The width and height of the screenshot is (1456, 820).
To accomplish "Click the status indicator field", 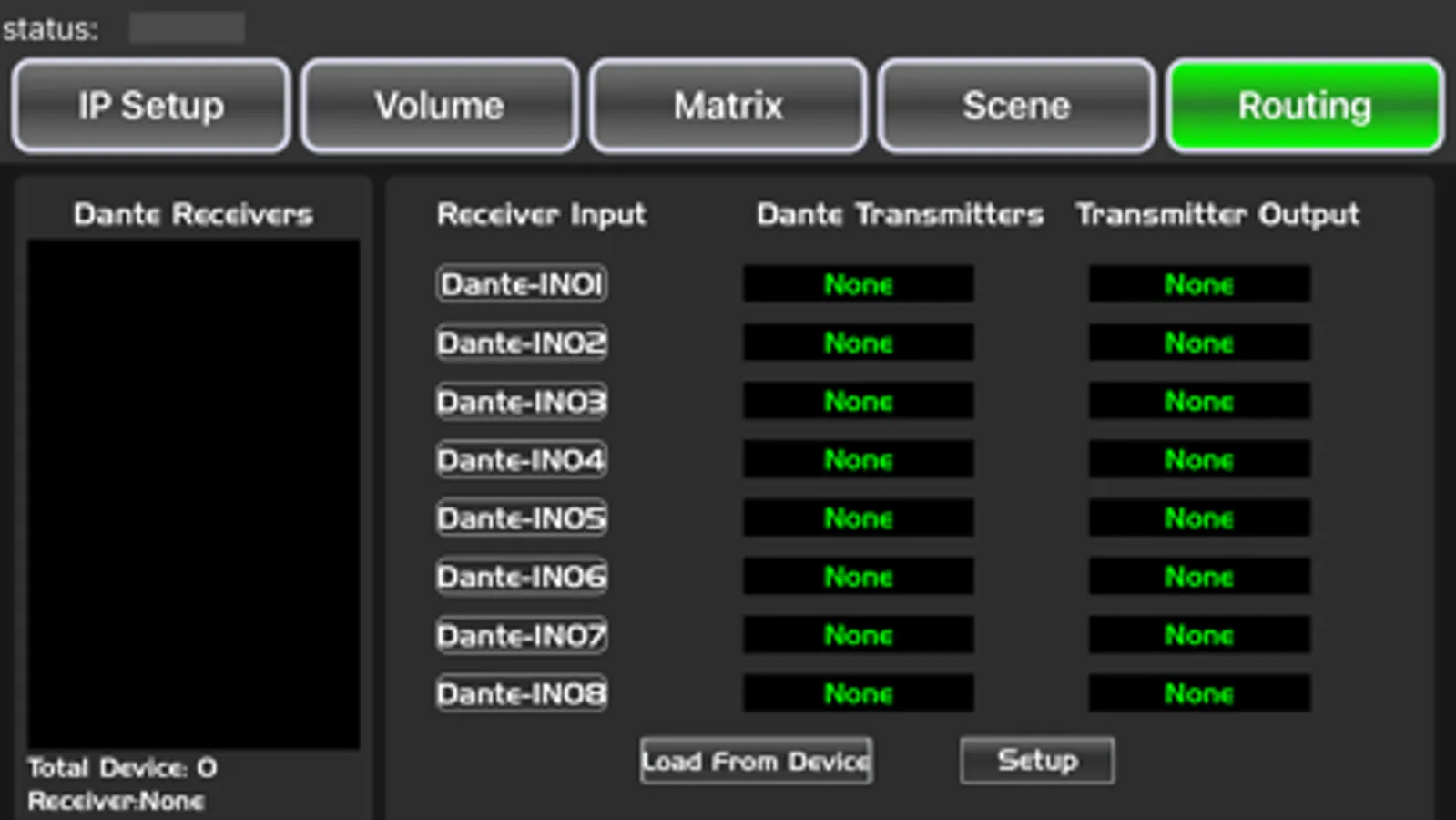I will pos(187,27).
